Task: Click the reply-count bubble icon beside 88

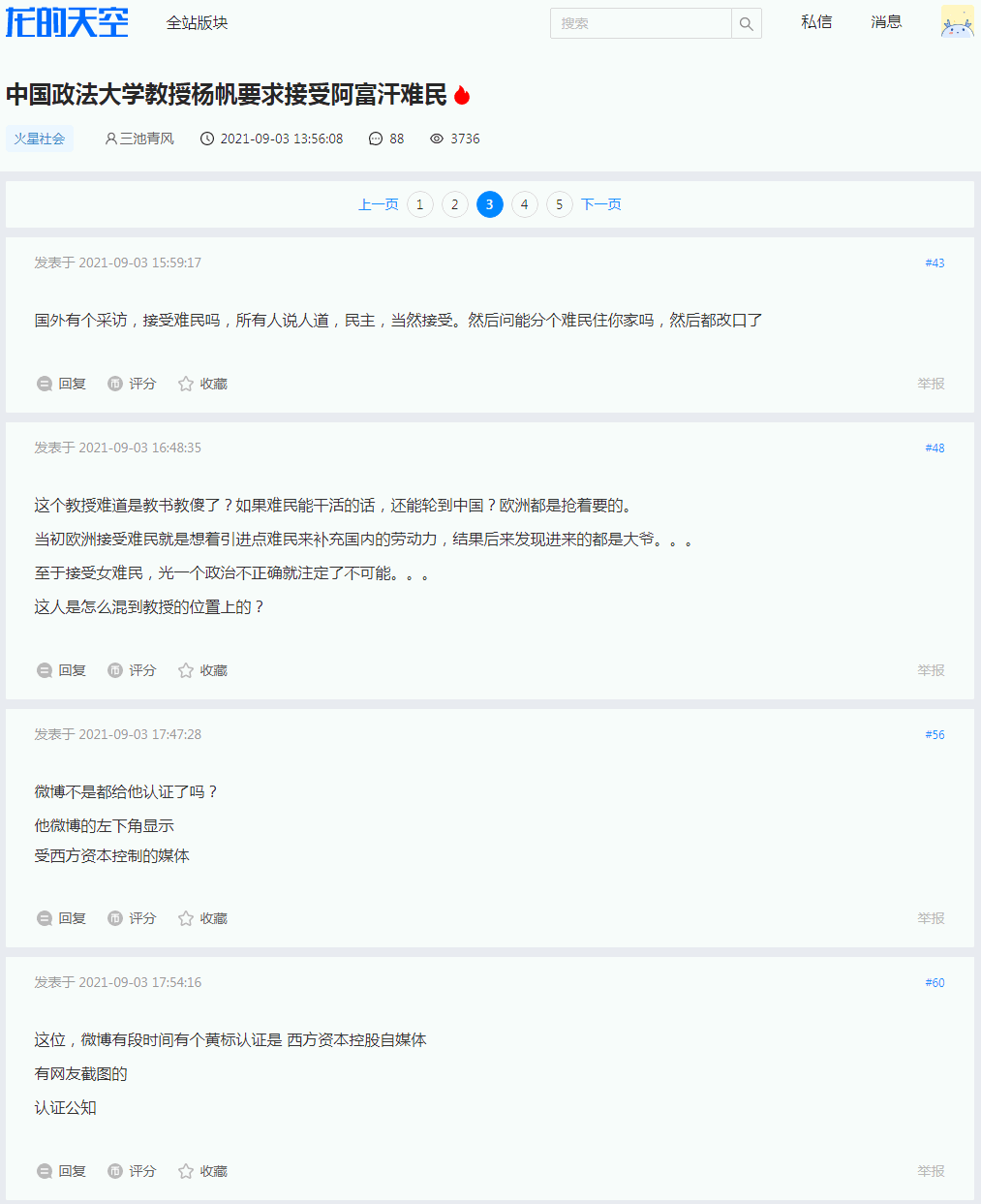Action: pyautogui.click(x=376, y=139)
